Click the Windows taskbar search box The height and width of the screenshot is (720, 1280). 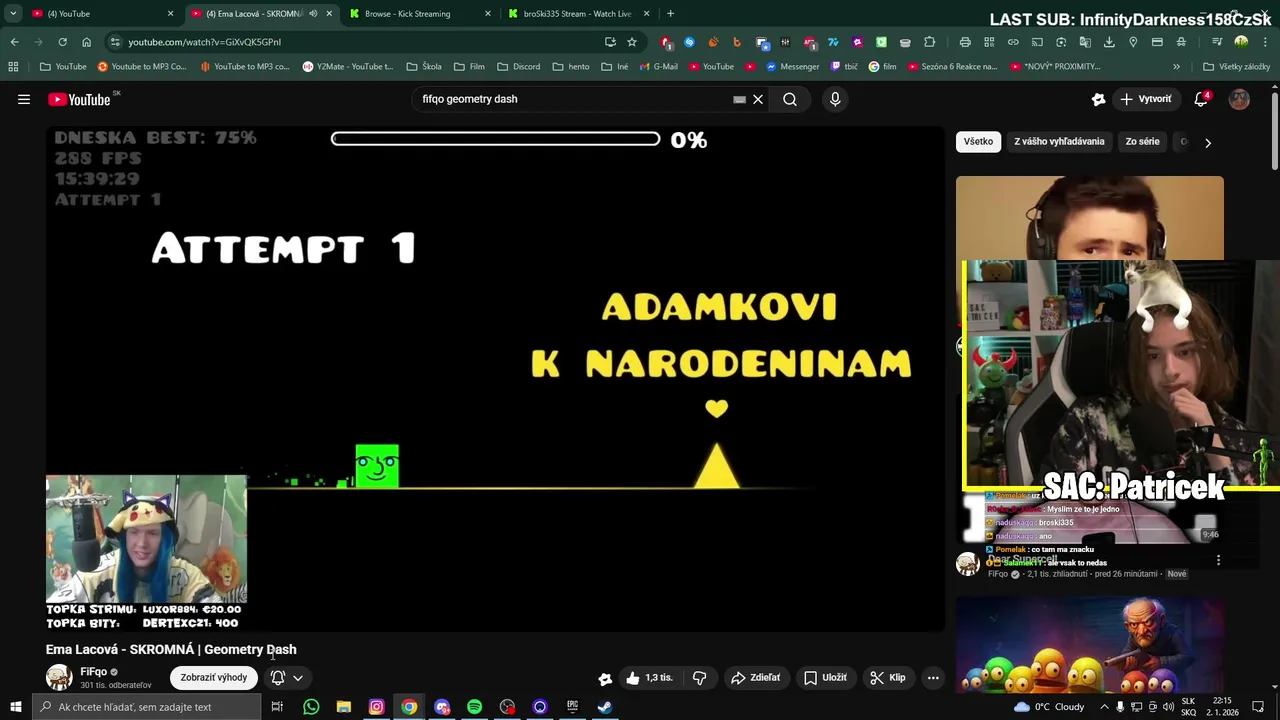(146, 707)
